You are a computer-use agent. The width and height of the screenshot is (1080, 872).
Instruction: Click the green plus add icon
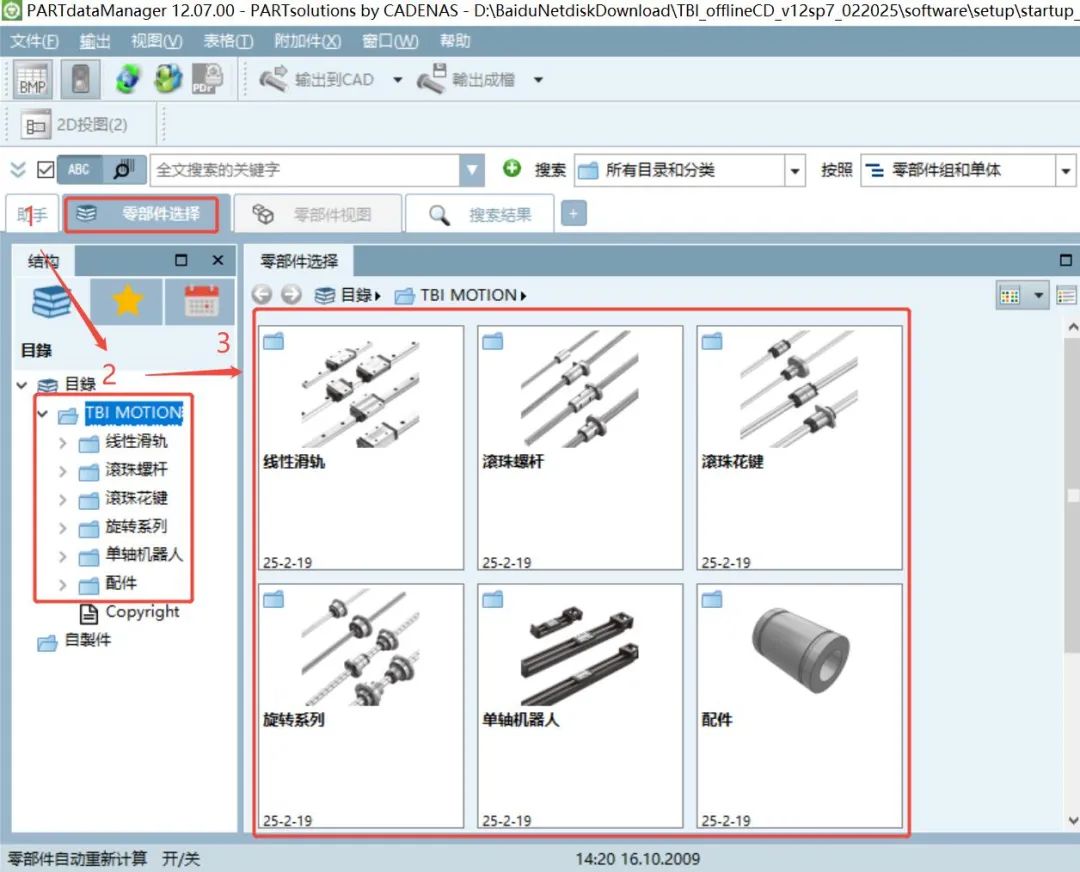(x=512, y=168)
